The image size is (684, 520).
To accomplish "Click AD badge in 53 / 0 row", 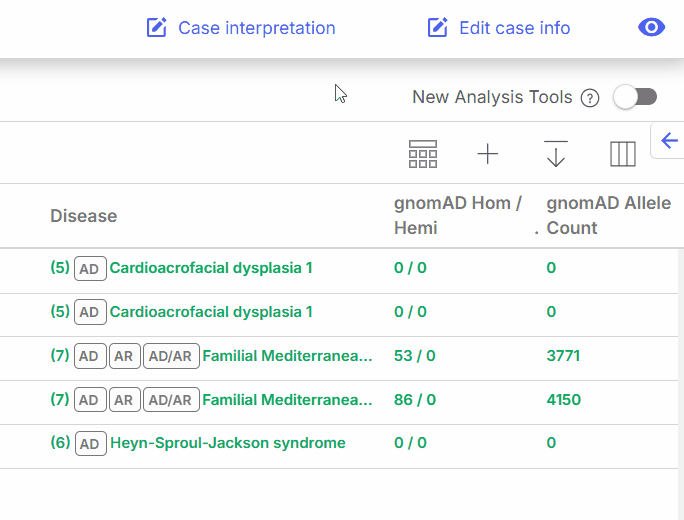I will pos(90,356).
